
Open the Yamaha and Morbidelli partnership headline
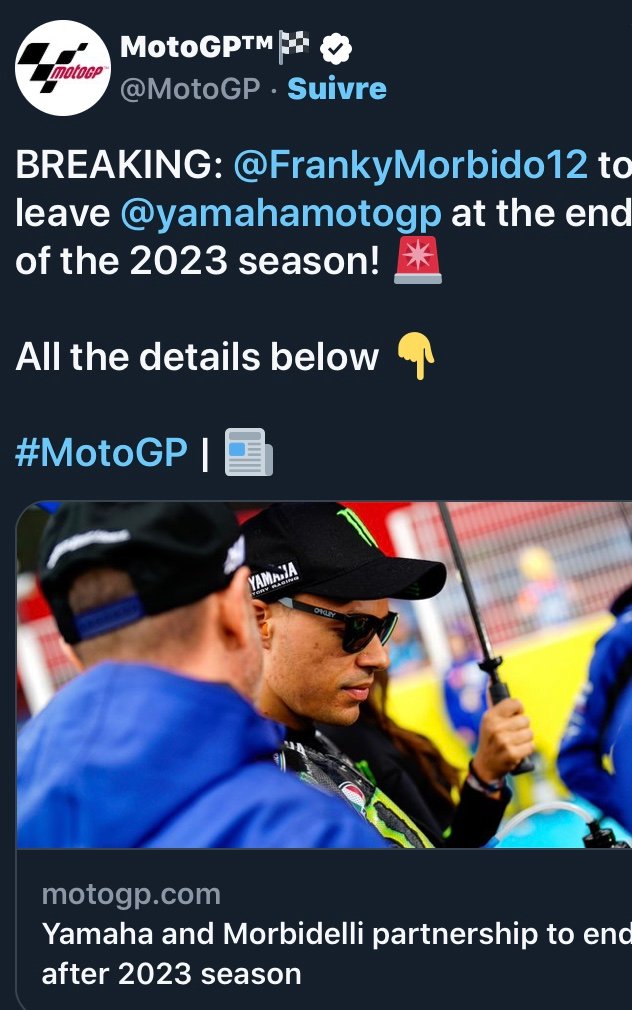tap(336, 953)
